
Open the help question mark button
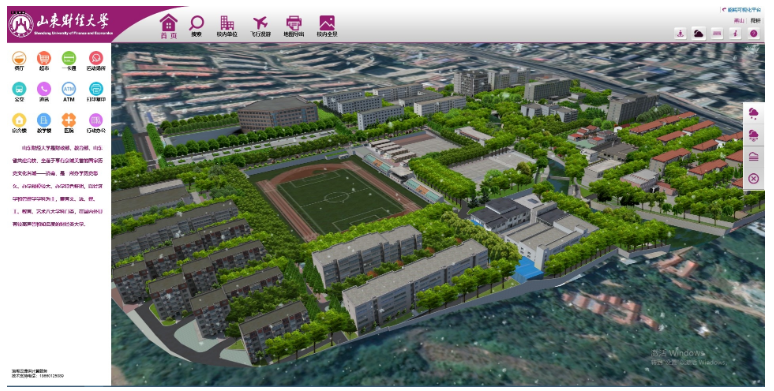click(x=754, y=34)
